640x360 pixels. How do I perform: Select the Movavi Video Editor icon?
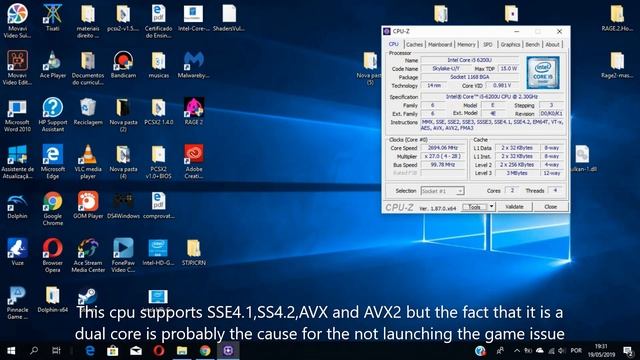tap(17, 67)
